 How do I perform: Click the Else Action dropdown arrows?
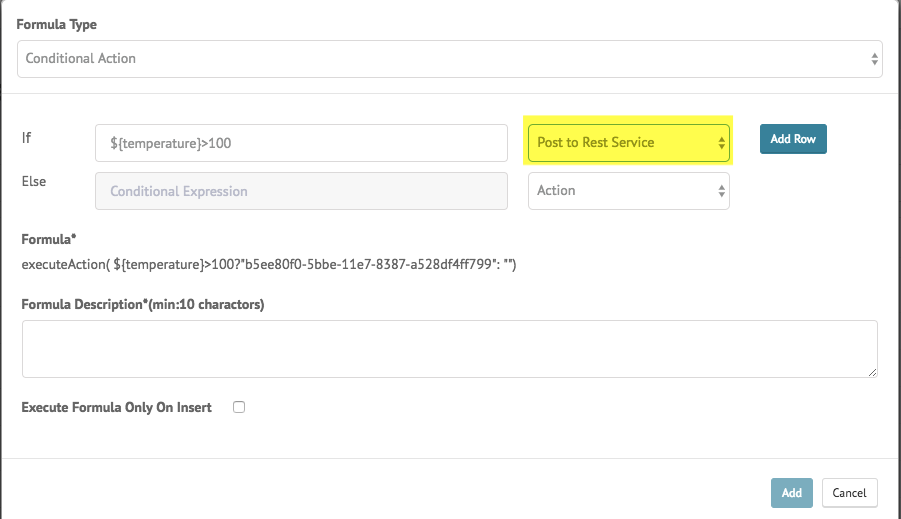721,191
